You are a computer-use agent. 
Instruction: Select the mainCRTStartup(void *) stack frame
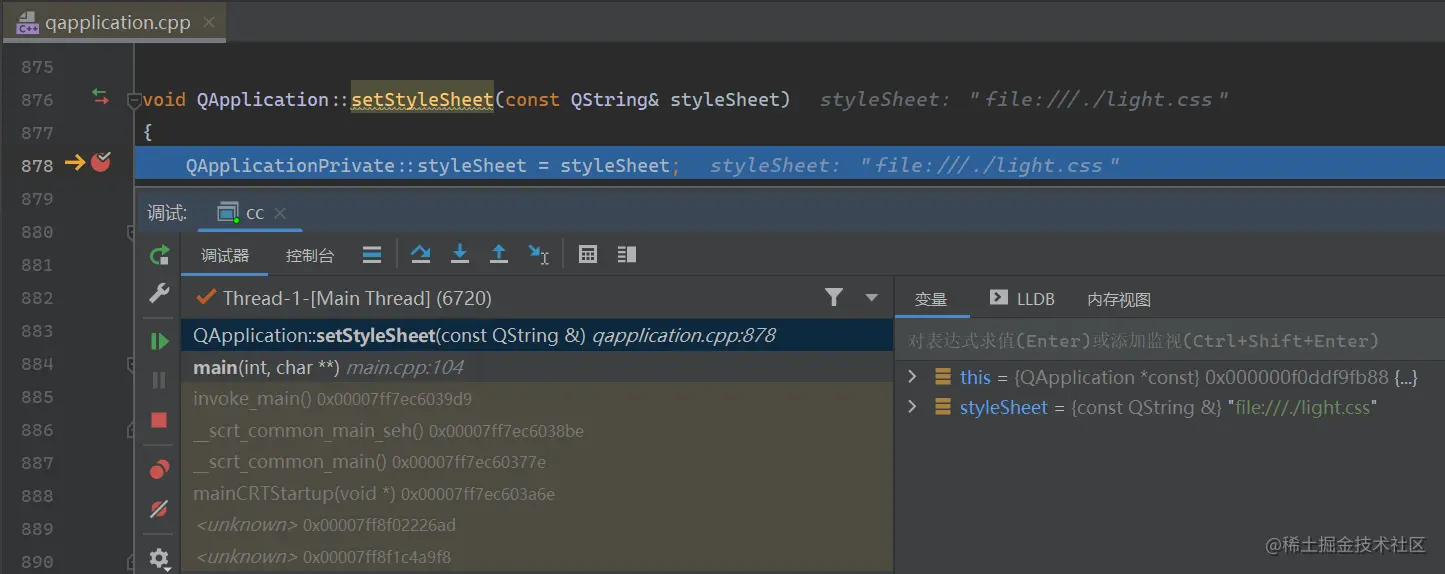click(x=537, y=494)
